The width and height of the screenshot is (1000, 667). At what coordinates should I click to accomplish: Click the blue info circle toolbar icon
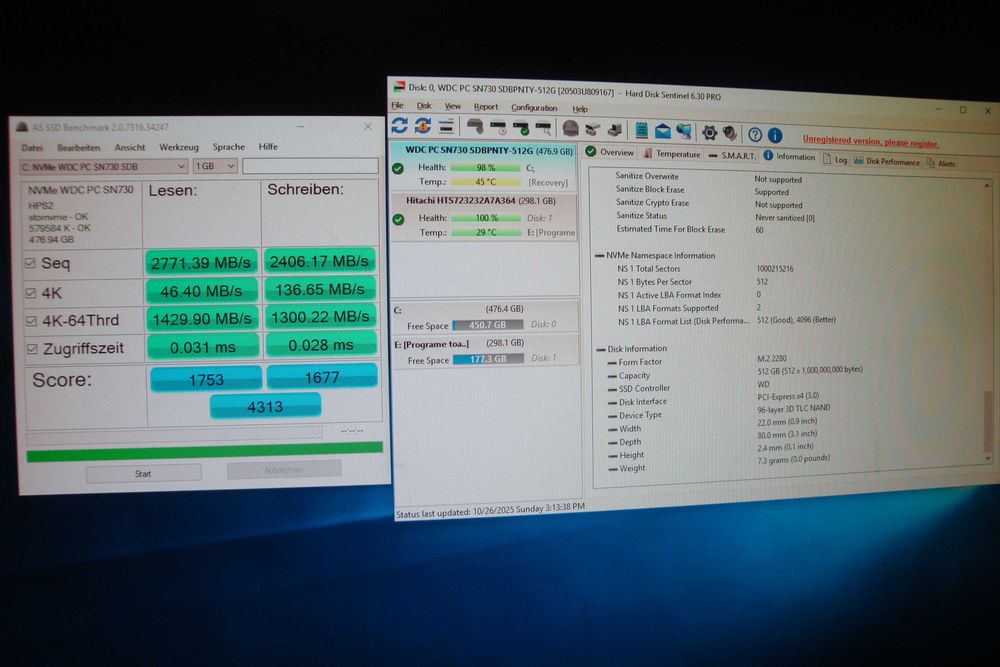pyautogui.click(x=775, y=135)
